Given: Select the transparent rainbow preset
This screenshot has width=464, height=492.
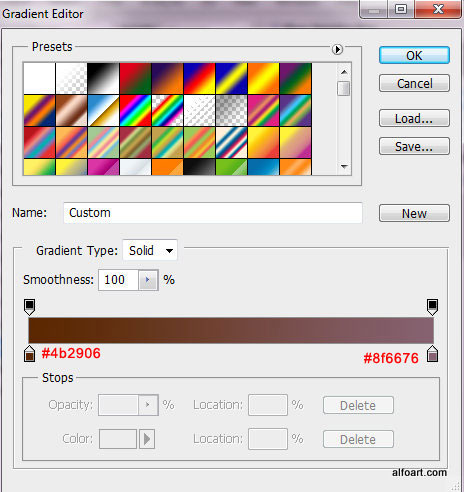Looking at the screenshot, I should coord(167,110).
